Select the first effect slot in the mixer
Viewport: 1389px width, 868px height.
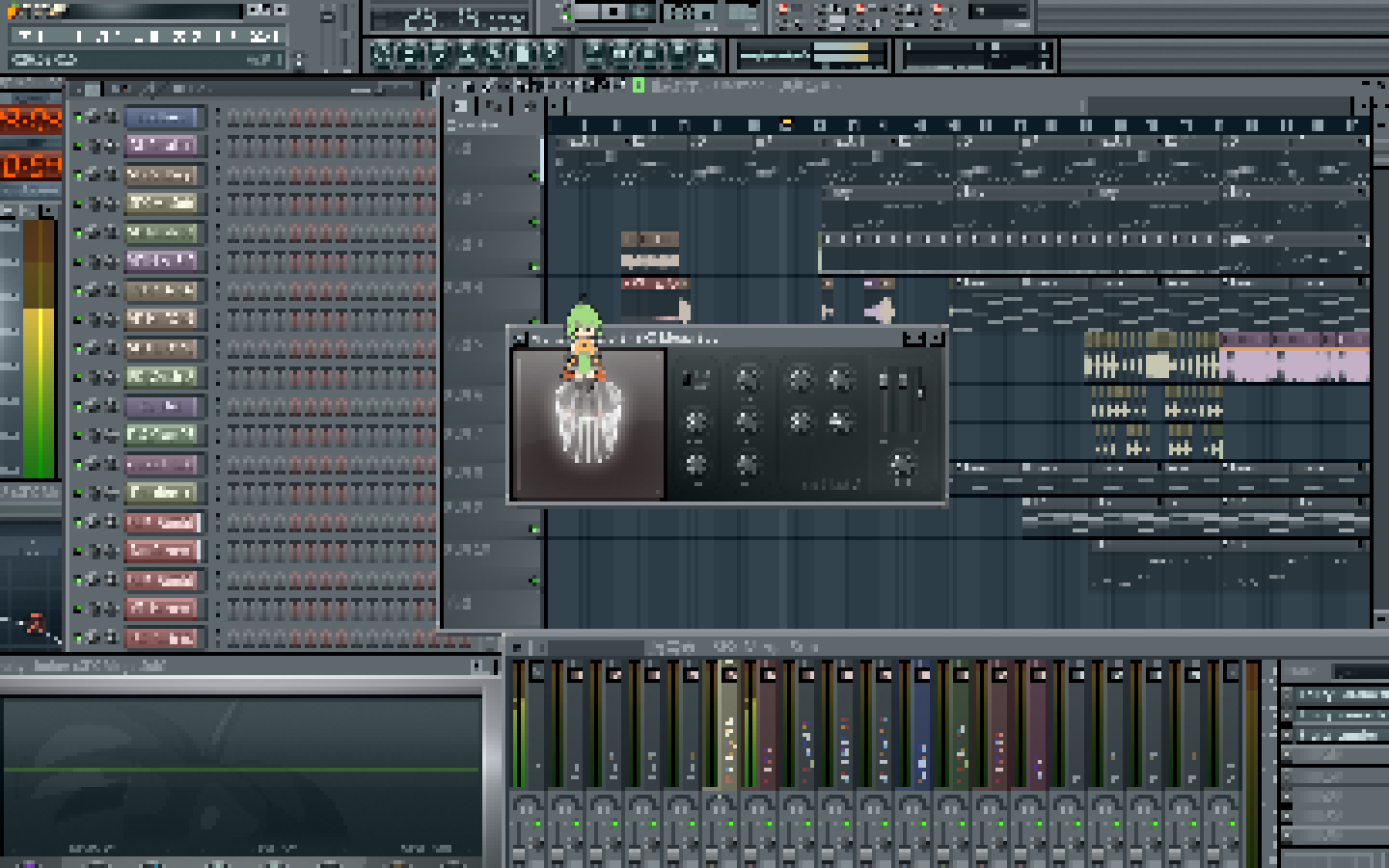[x=1341, y=694]
